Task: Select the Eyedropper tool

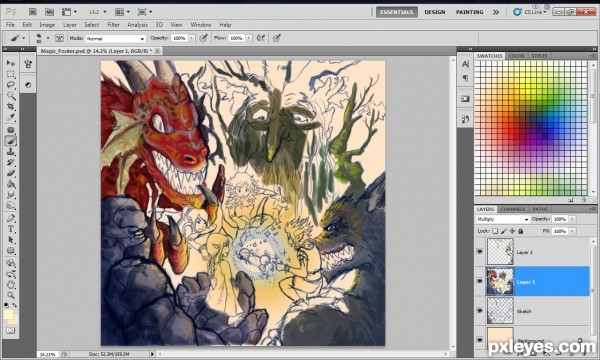Action: [x=11, y=117]
